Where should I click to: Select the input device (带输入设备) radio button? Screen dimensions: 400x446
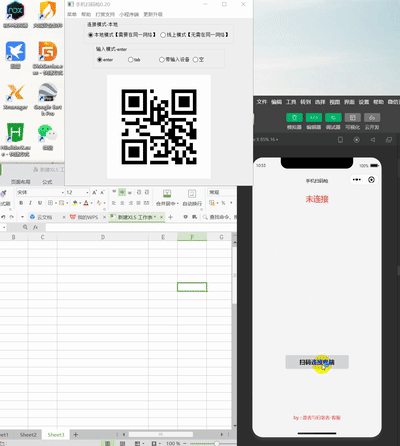[161, 60]
